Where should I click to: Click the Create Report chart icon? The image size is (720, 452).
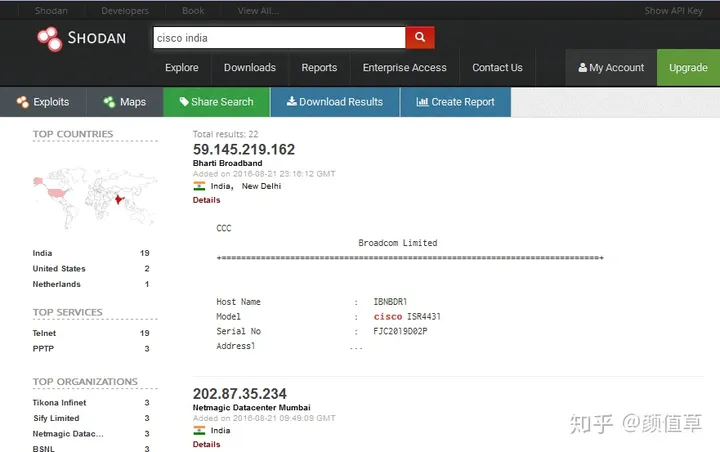(x=422, y=102)
